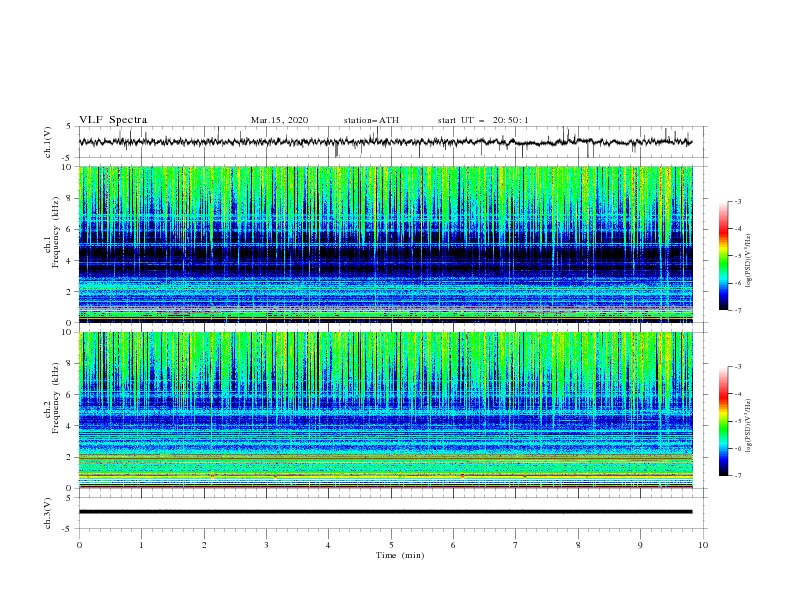
Task: Click inside the ch.1 spectrogram panel
Action: pos(385,244)
